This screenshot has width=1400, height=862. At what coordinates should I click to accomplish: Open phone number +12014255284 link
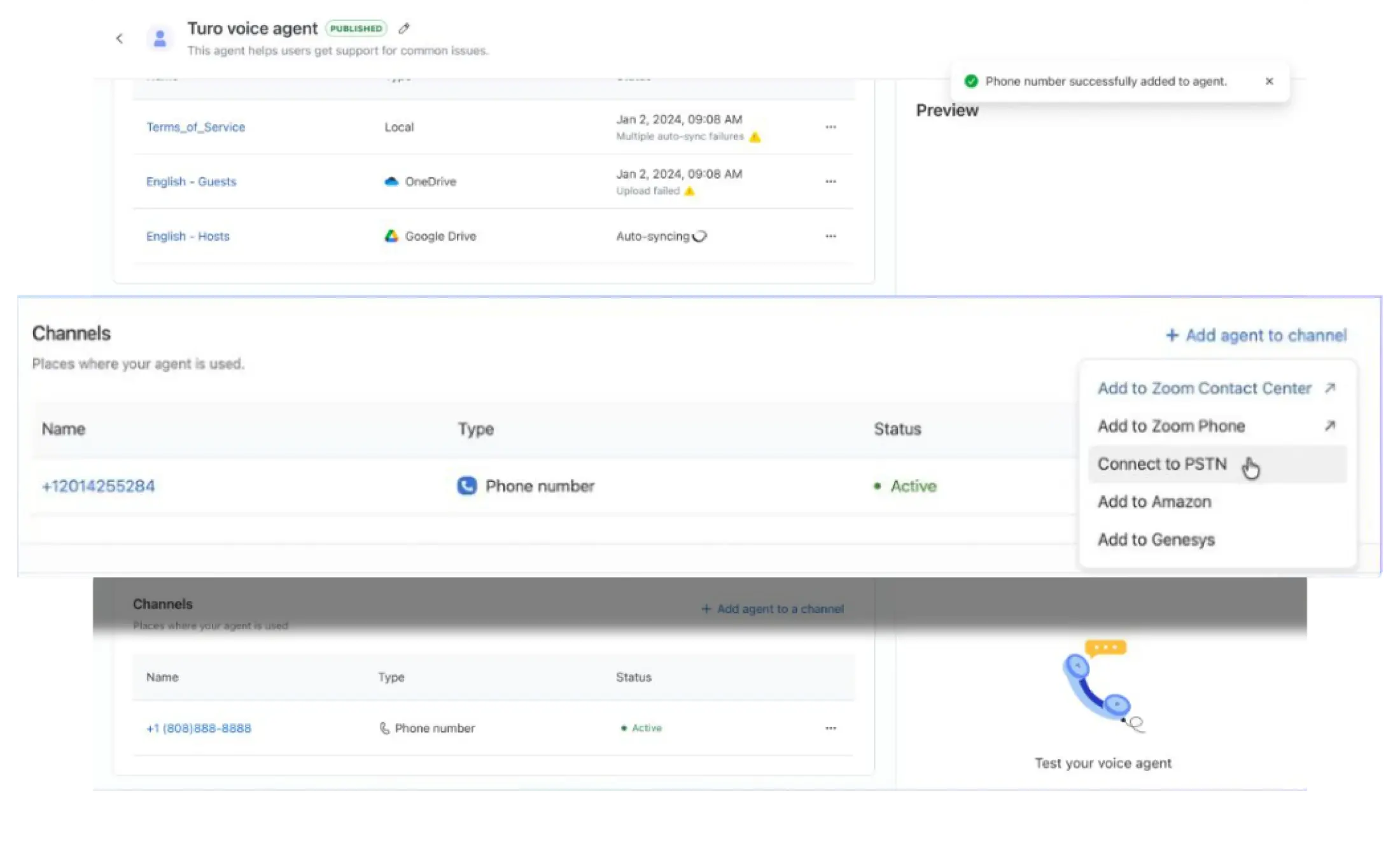coord(98,486)
